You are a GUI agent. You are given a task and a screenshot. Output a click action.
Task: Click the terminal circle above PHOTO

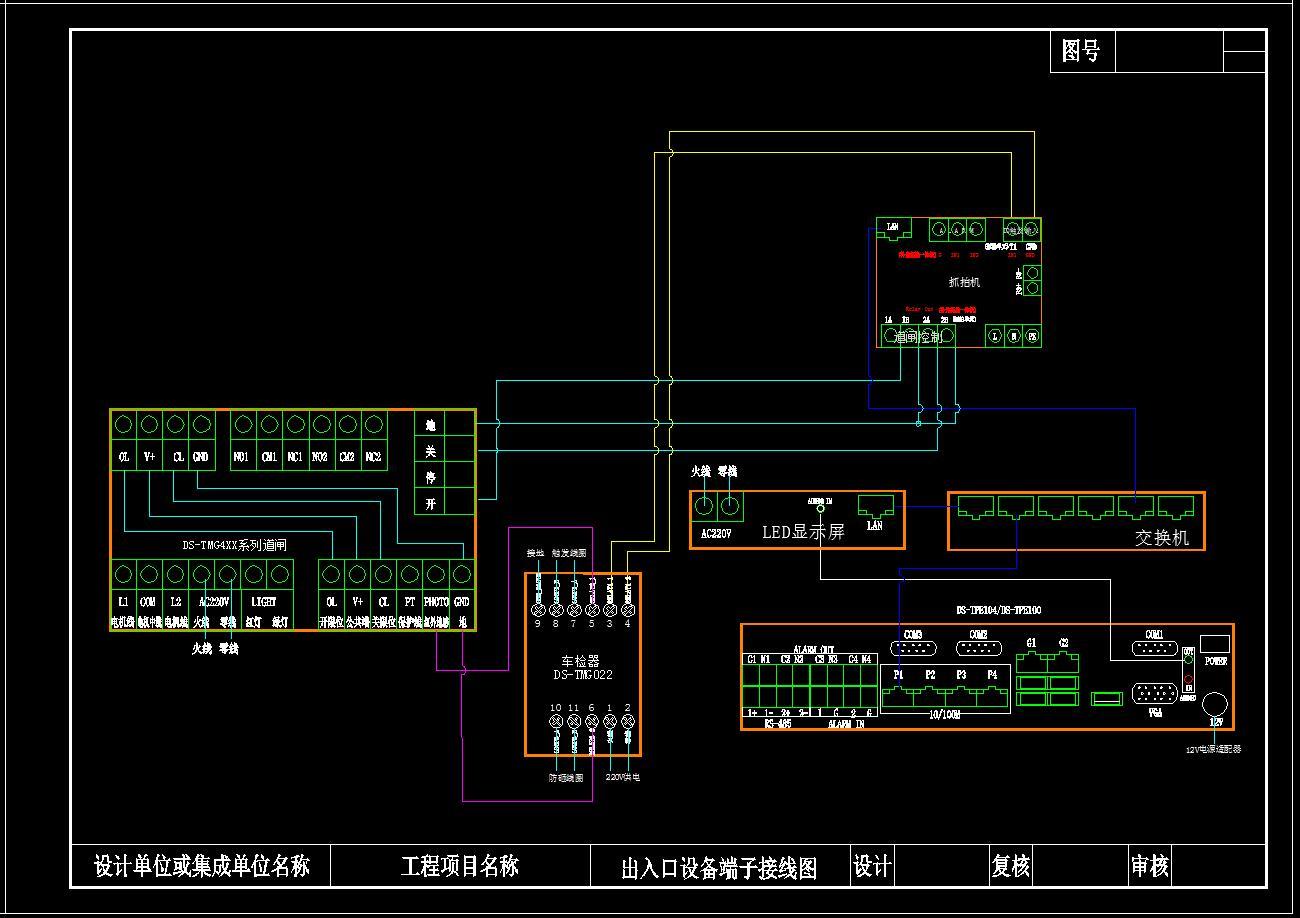click(x=435, y=575)
